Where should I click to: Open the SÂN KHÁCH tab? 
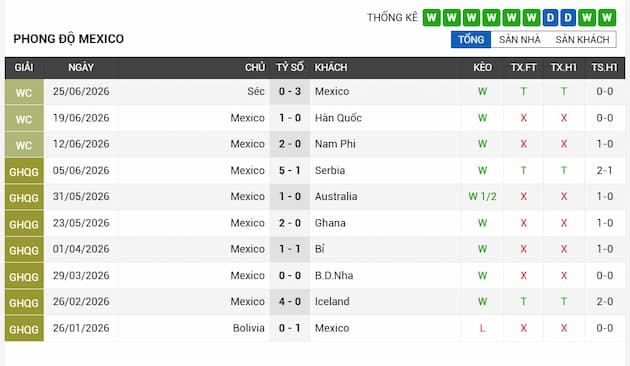click(x=582, y=39)
